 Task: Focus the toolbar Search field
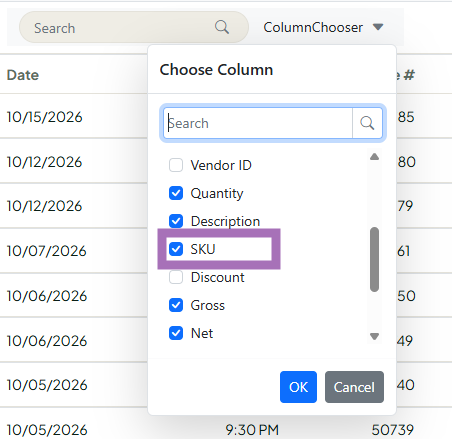(x=134, y=27)
